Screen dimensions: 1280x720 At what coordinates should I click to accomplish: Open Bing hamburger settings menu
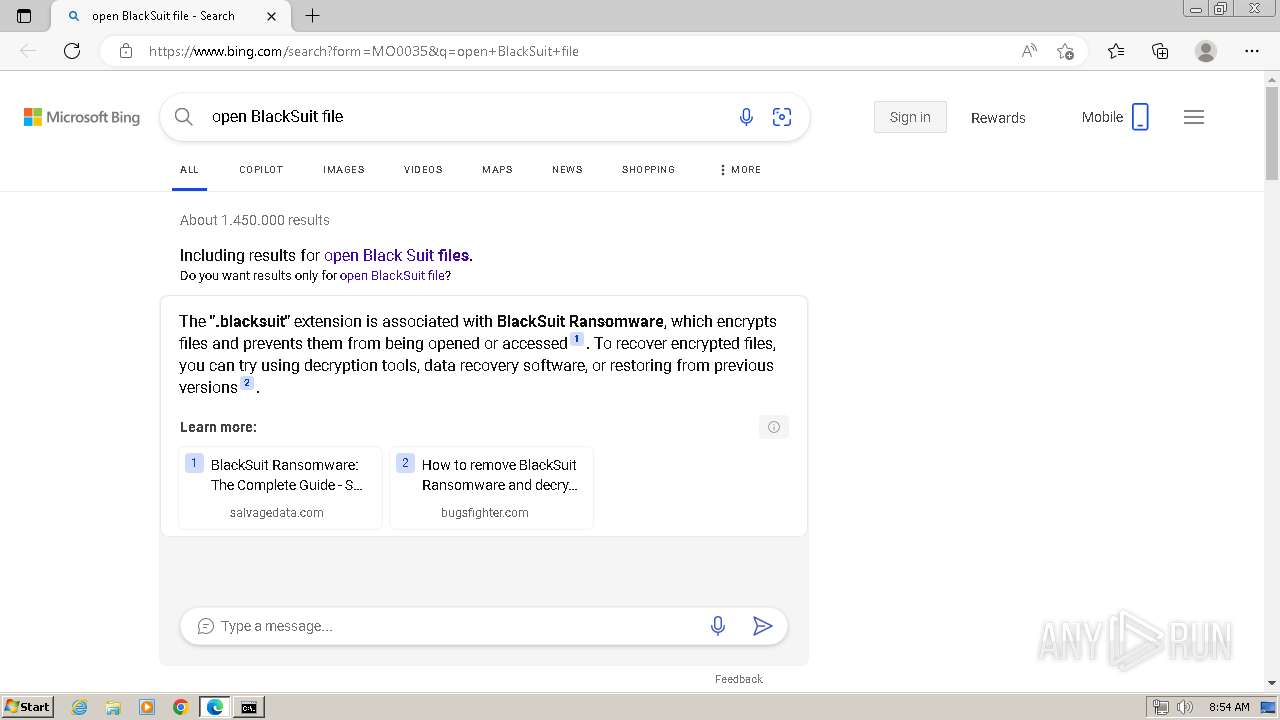click(x=1194, y=117)
